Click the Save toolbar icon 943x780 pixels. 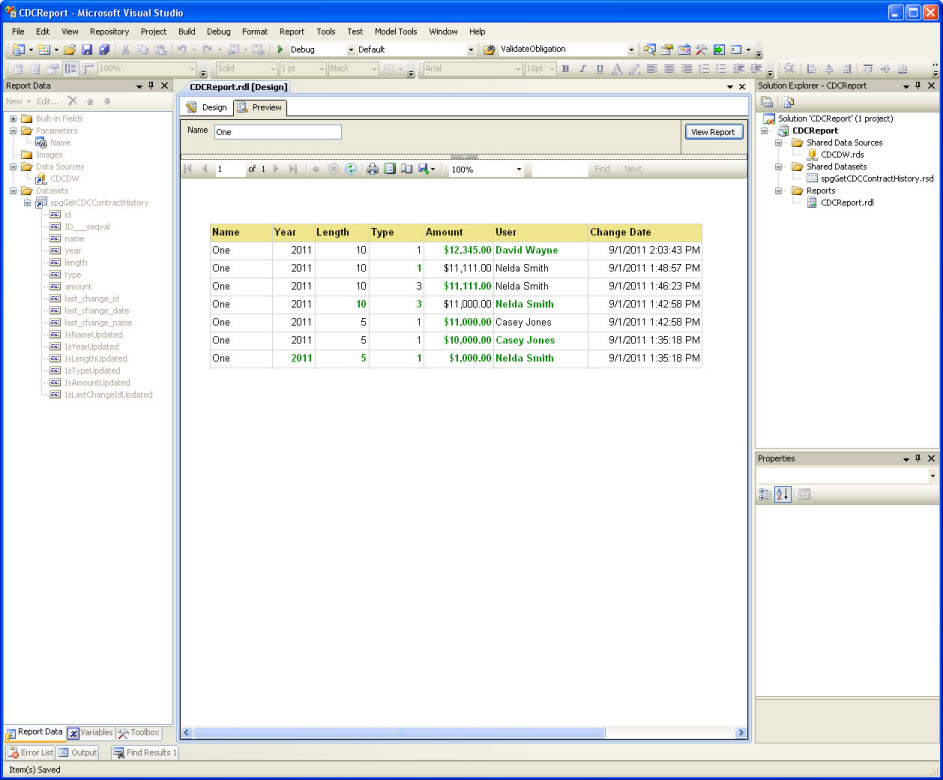point(87,50)
